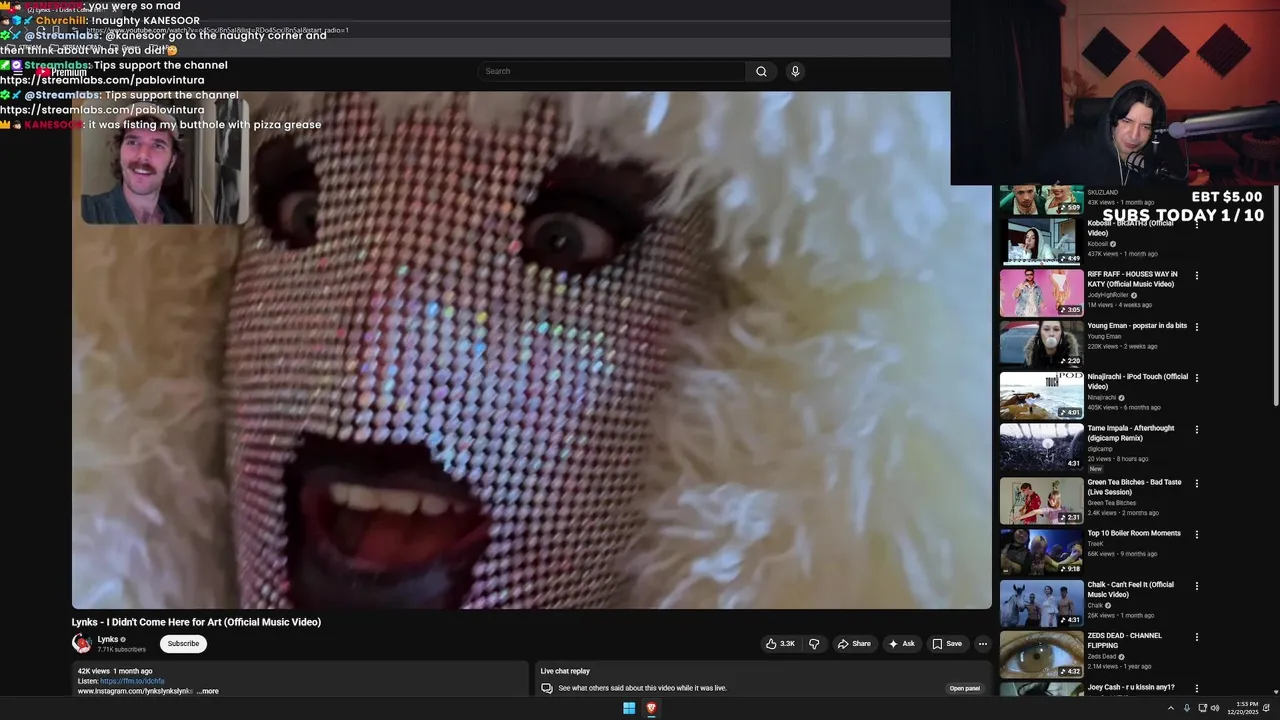This screenshot has height=720, width=1280.
Task: Click the JodyHighRoller channel name
Action: [1107, 295]
